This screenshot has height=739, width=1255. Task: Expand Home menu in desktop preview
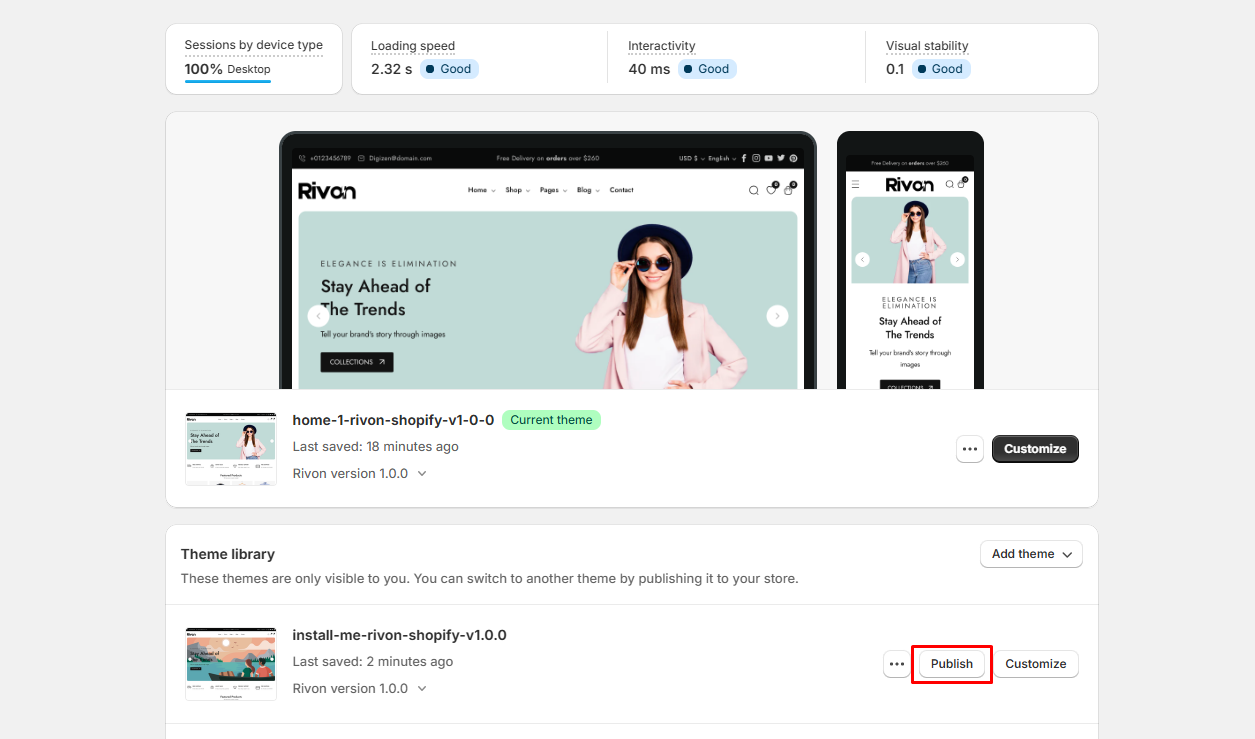click(x=482, y=190)
